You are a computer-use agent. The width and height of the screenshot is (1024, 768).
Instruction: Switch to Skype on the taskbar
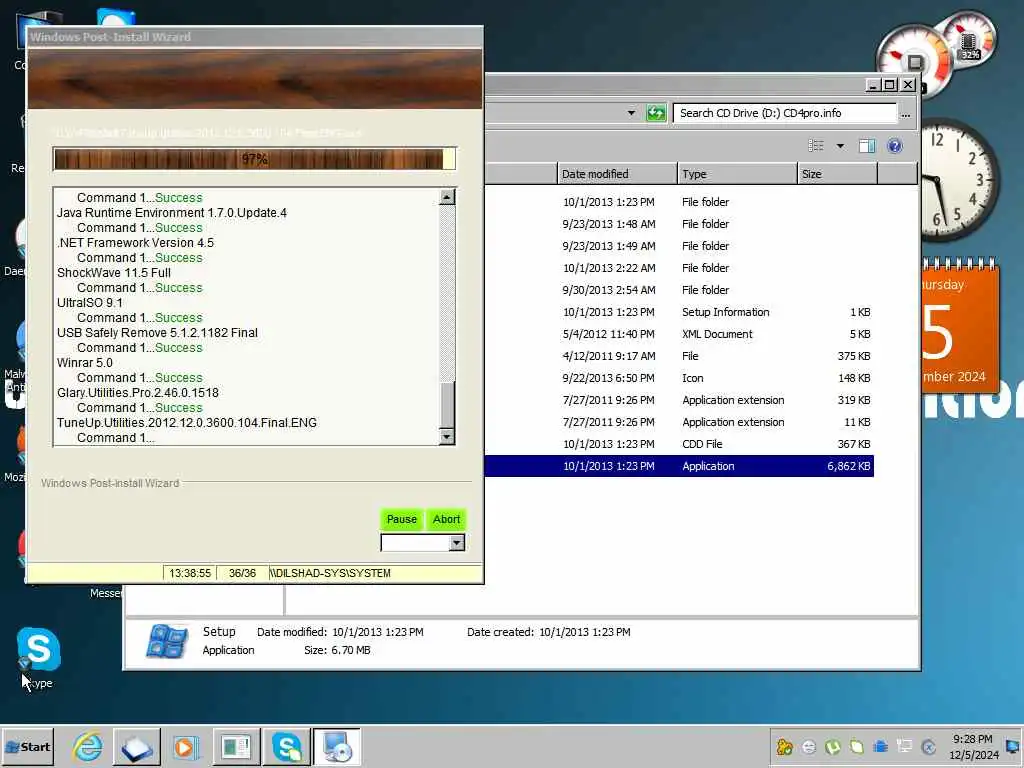tap(287, 746)
